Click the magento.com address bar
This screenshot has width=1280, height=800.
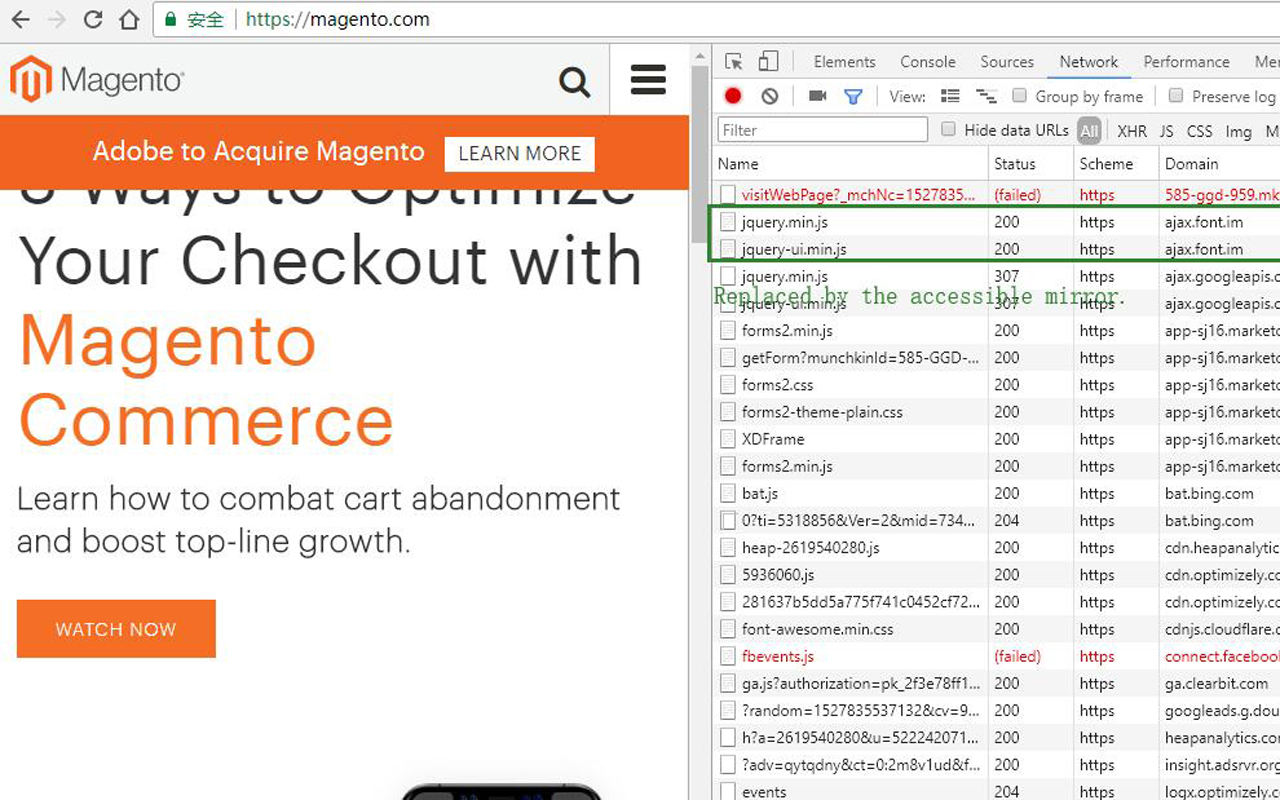click(x=715, y=19)
